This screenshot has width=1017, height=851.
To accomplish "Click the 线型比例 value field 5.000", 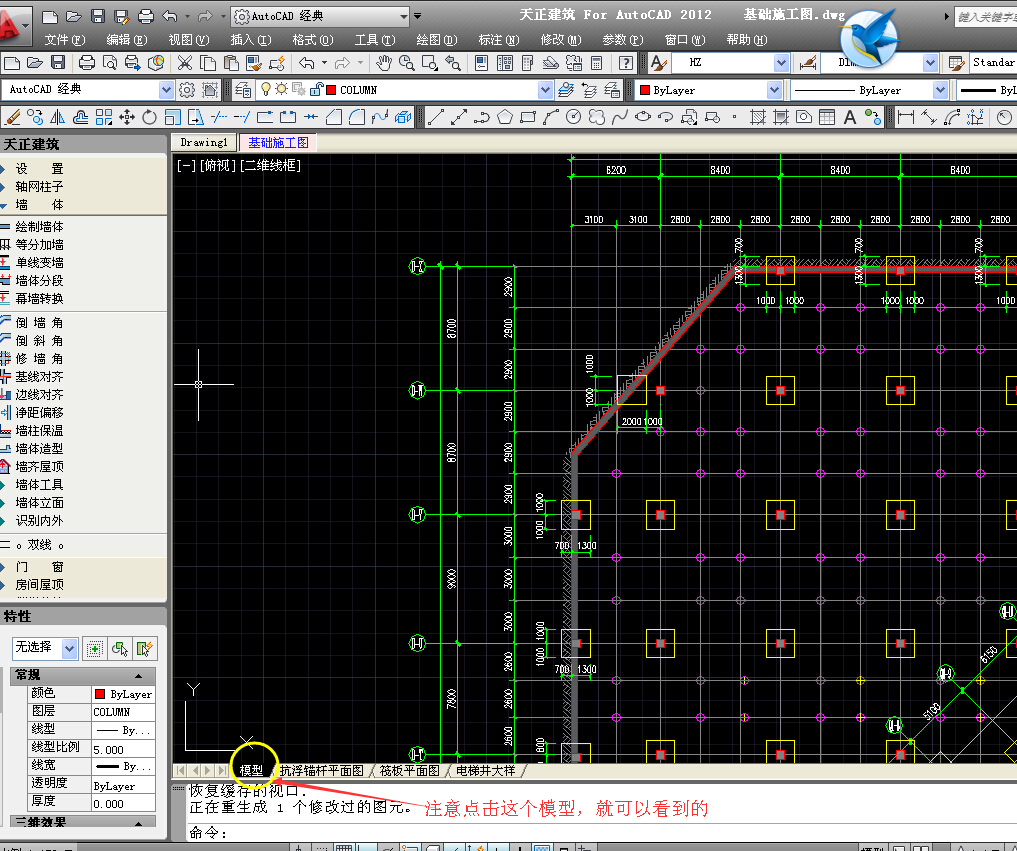I will (x=123, y=750).
